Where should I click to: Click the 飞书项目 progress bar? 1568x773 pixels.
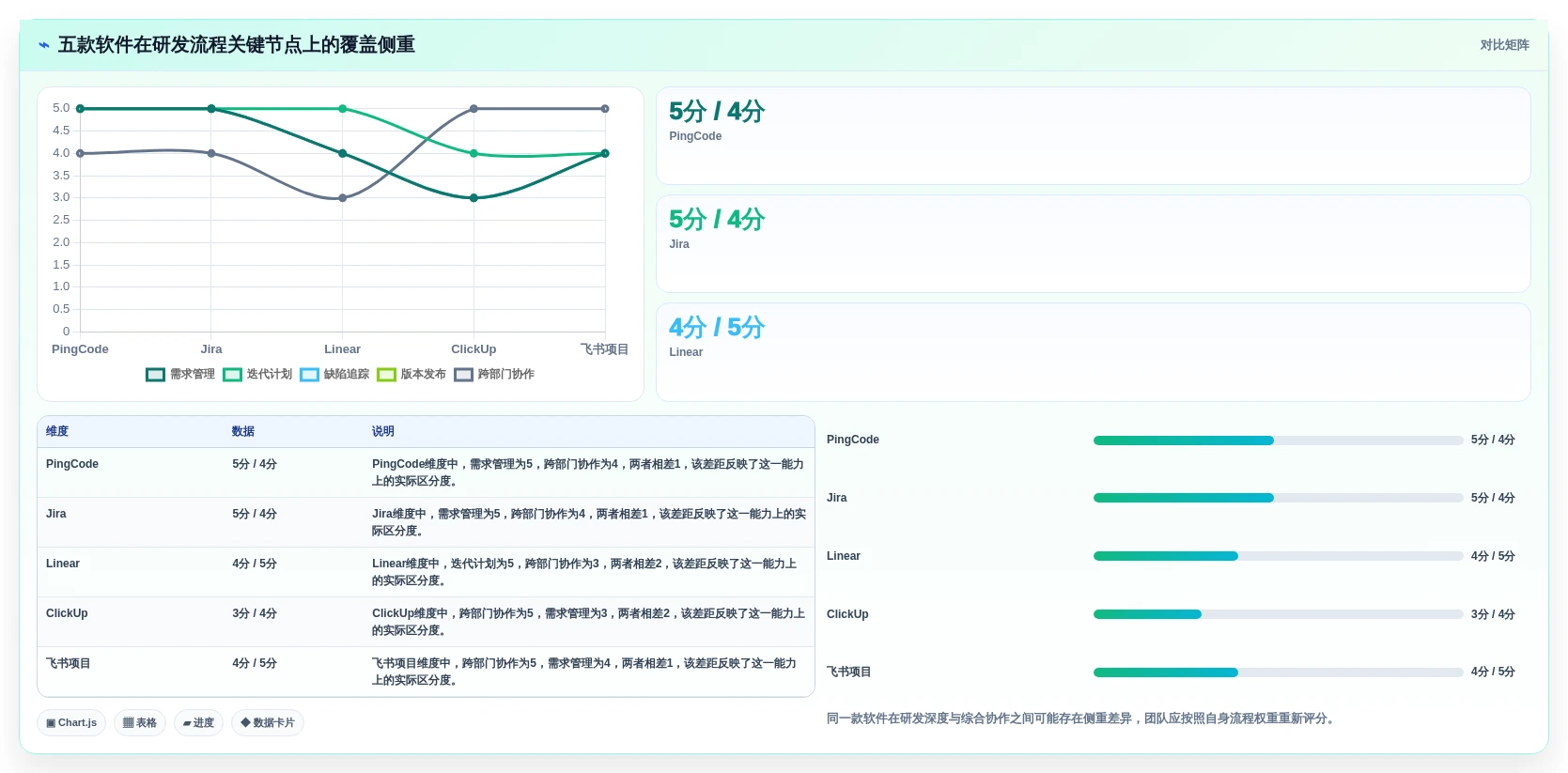(x=1278, y=673)
